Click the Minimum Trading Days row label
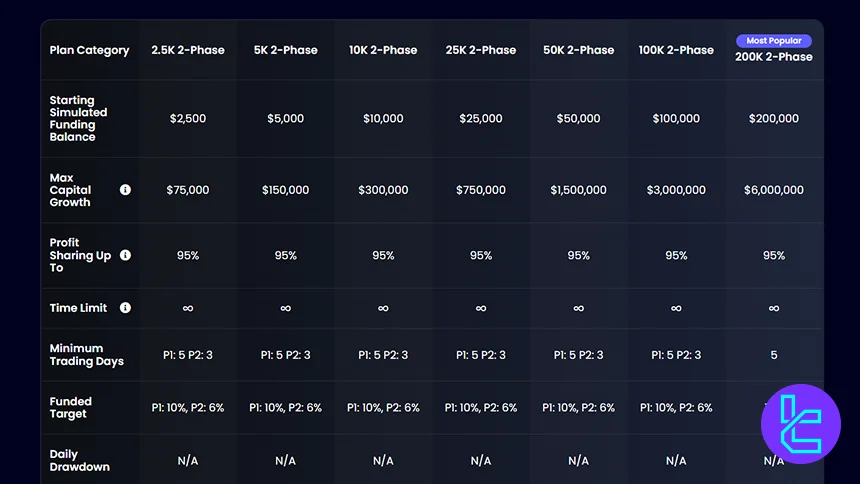The width and height of the screenshot is (860, 484). click(86, 355)
